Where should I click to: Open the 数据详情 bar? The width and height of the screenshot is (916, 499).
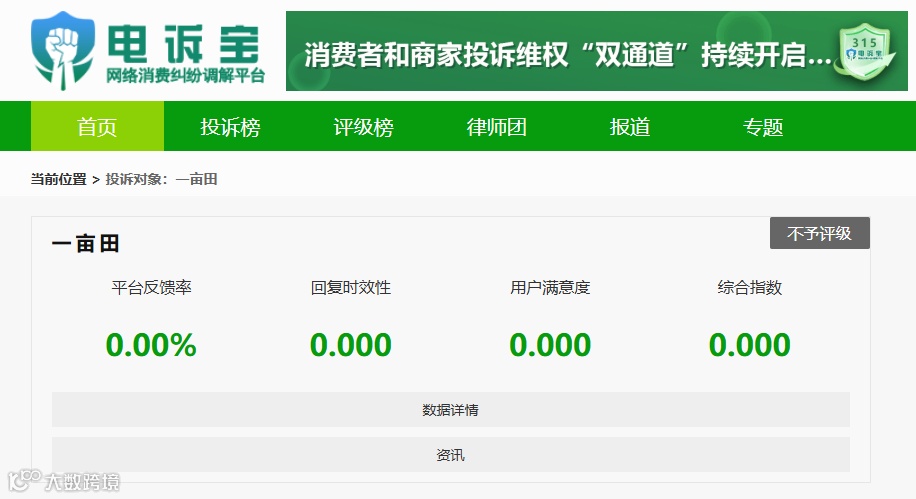[450, 410]
